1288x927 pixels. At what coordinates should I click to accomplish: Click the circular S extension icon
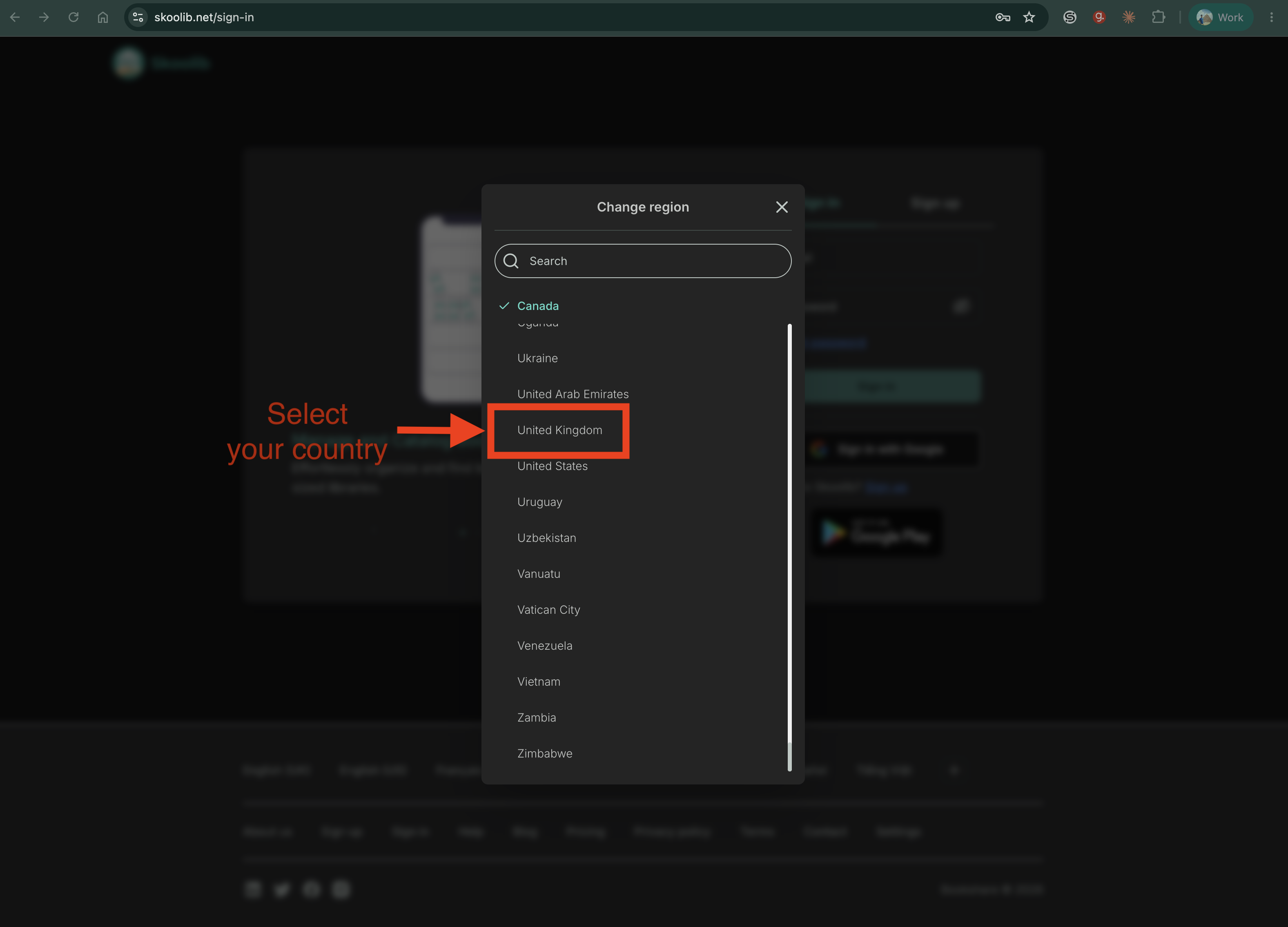tap(1070, 17)
